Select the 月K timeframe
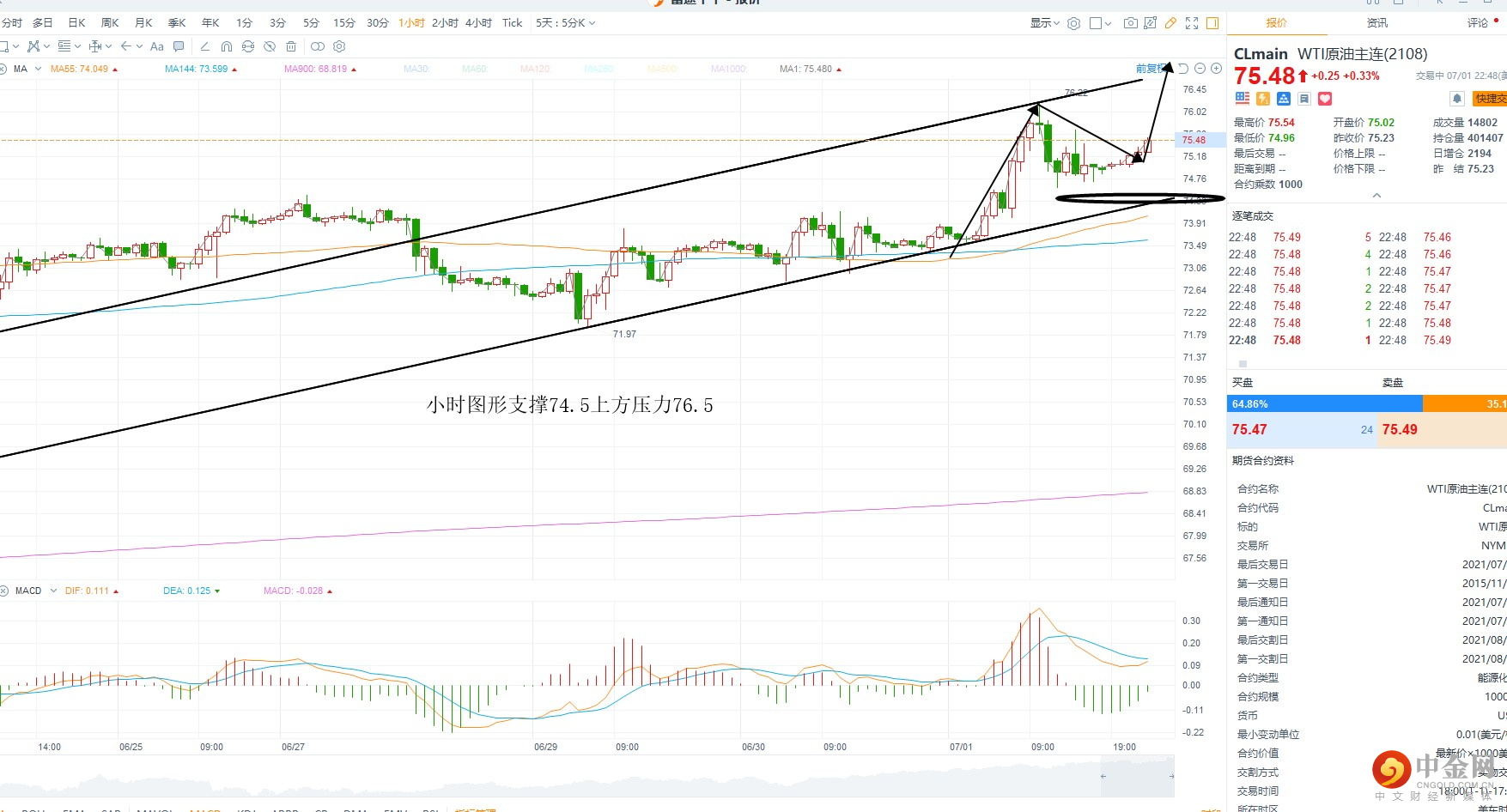 tap(143, 23)
